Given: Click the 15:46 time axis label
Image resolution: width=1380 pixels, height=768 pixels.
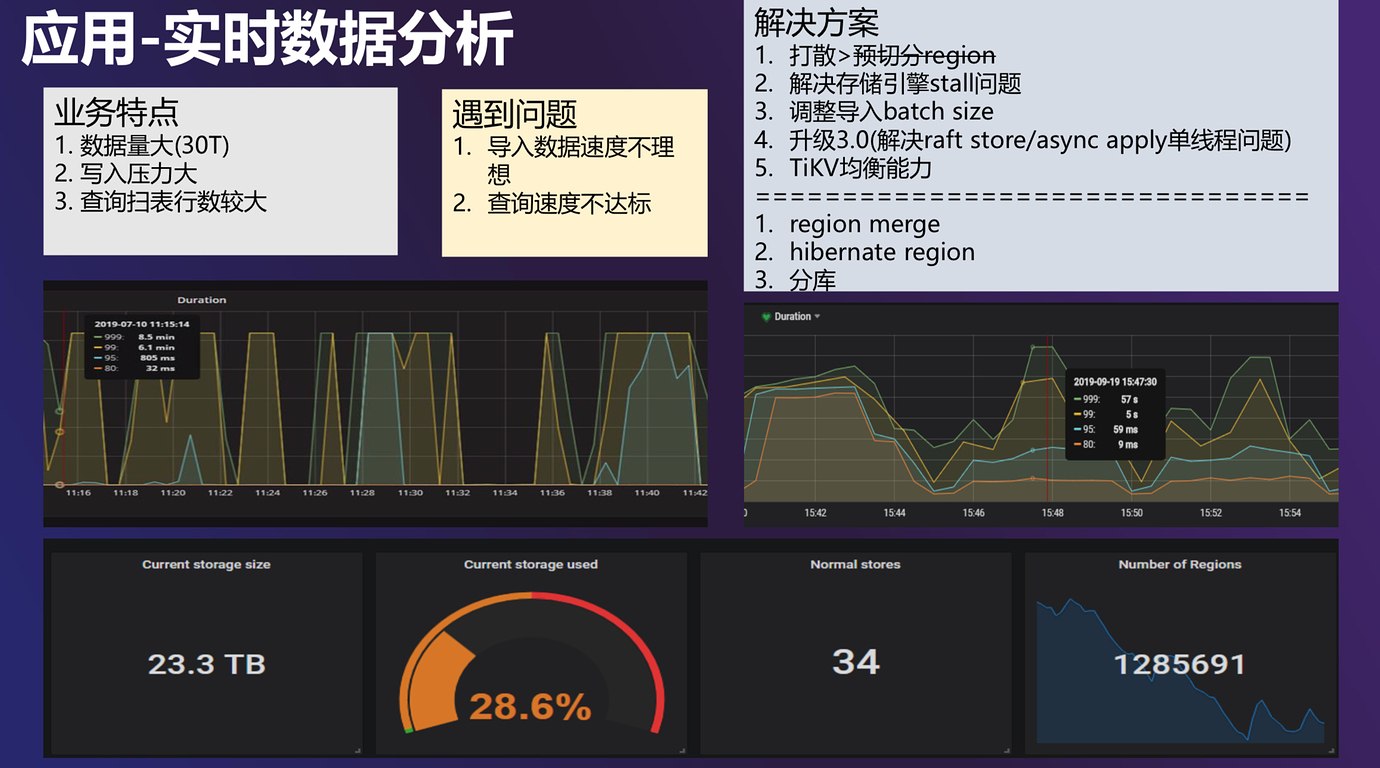Looking at the screenshot, I should pyautogui.click(x=974, y=513).
